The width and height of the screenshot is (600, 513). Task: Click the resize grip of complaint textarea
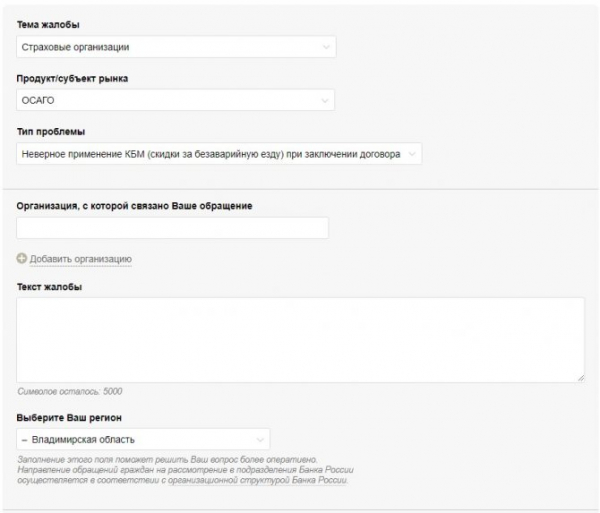[x=581, y=378]
